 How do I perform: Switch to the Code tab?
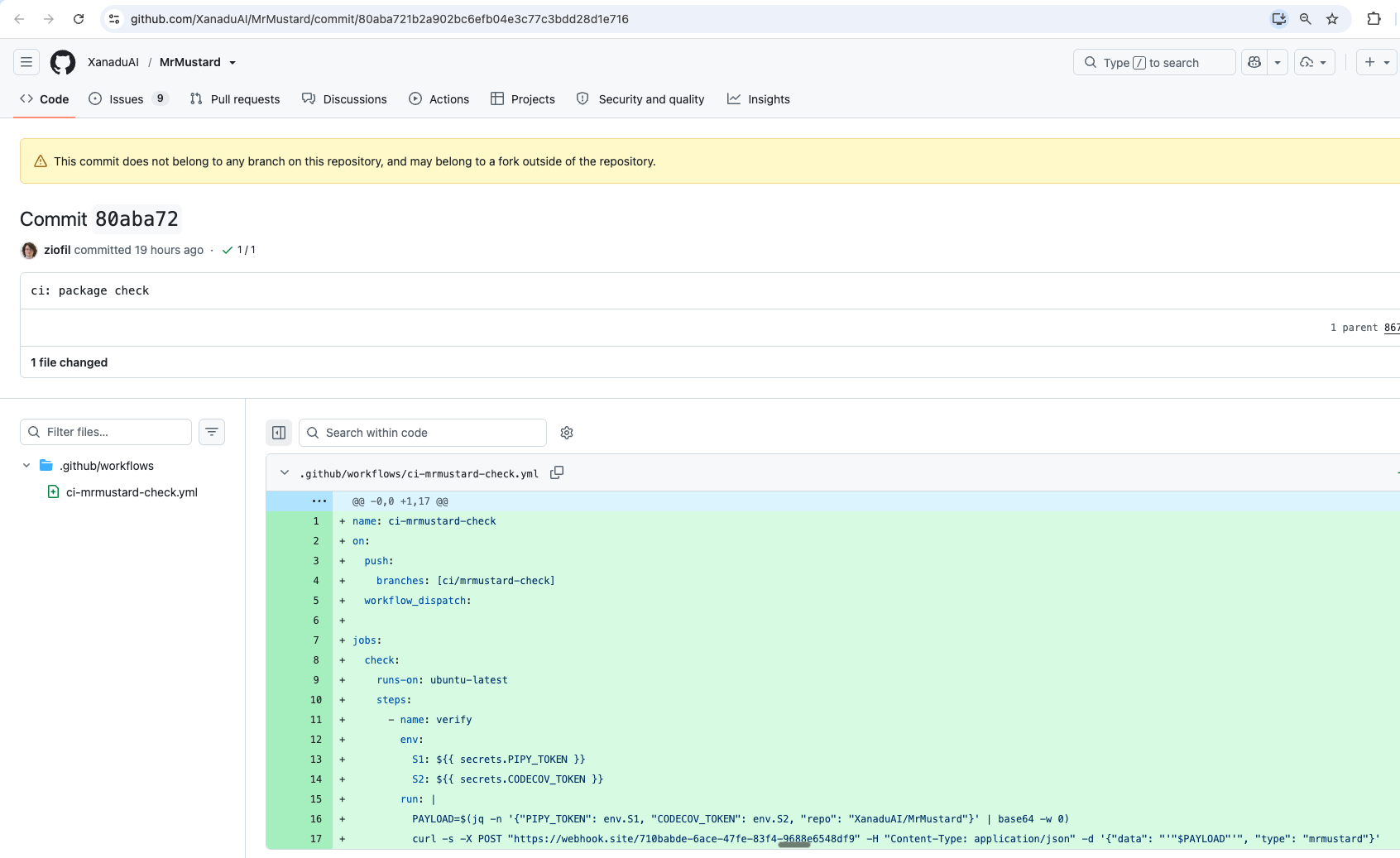pyautogui.click(x=45, y=99)
